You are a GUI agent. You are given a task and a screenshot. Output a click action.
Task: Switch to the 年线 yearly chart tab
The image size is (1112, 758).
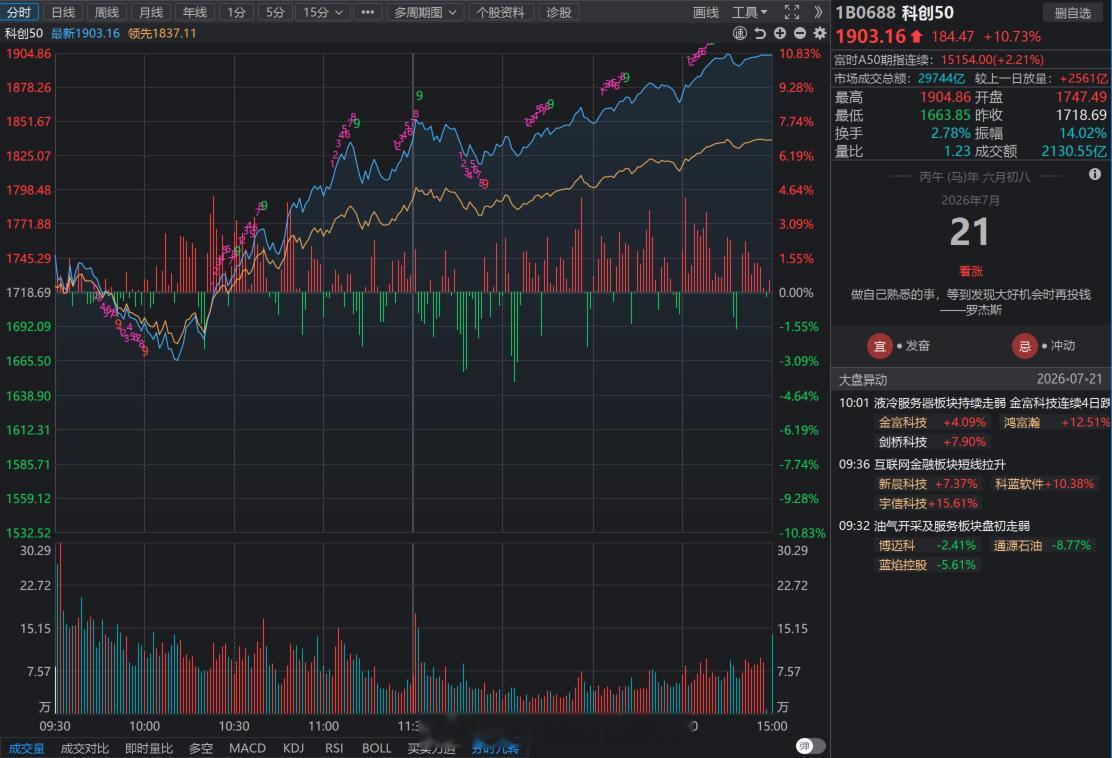(195, 12)
